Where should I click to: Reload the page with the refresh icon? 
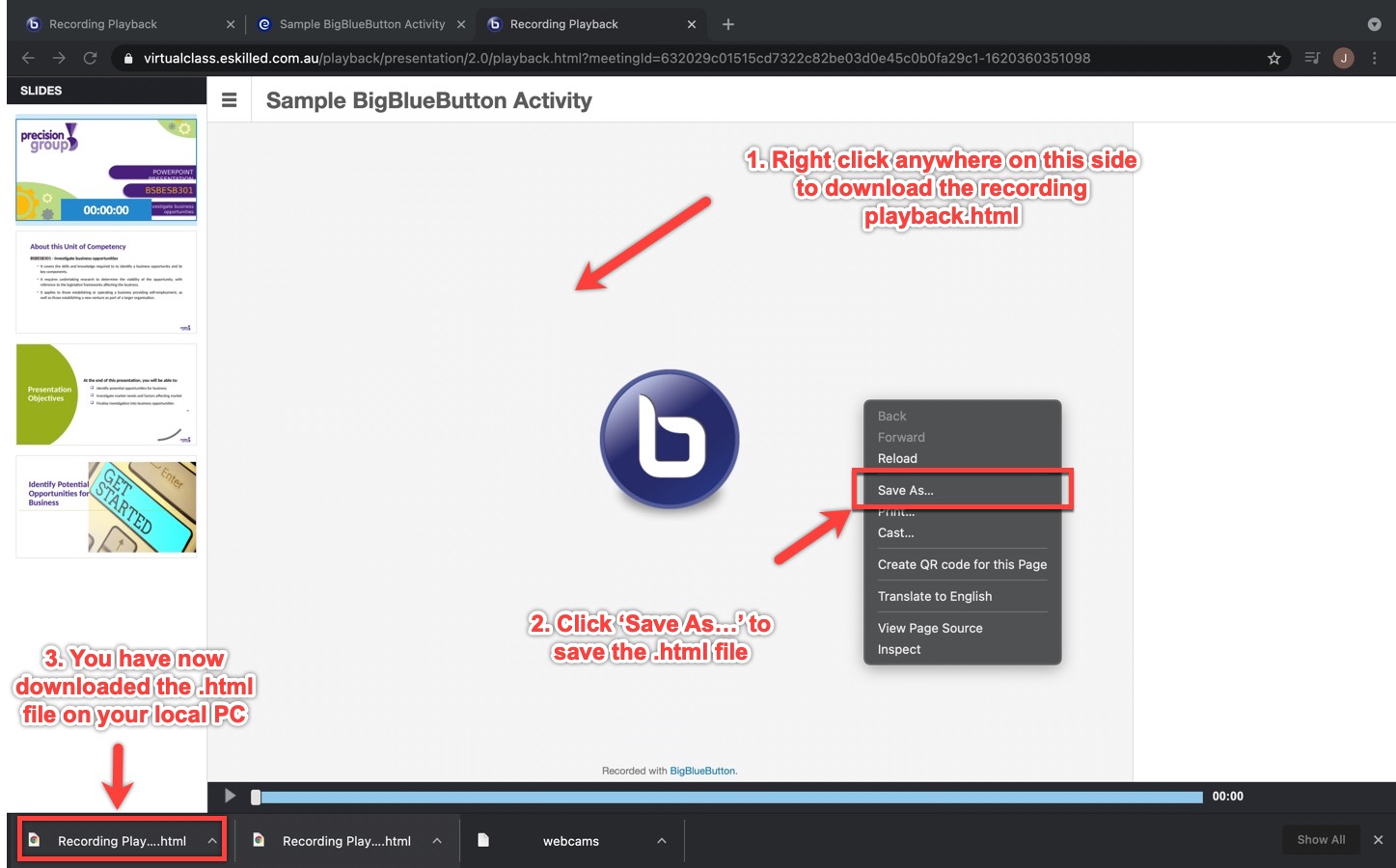(90, 58)
